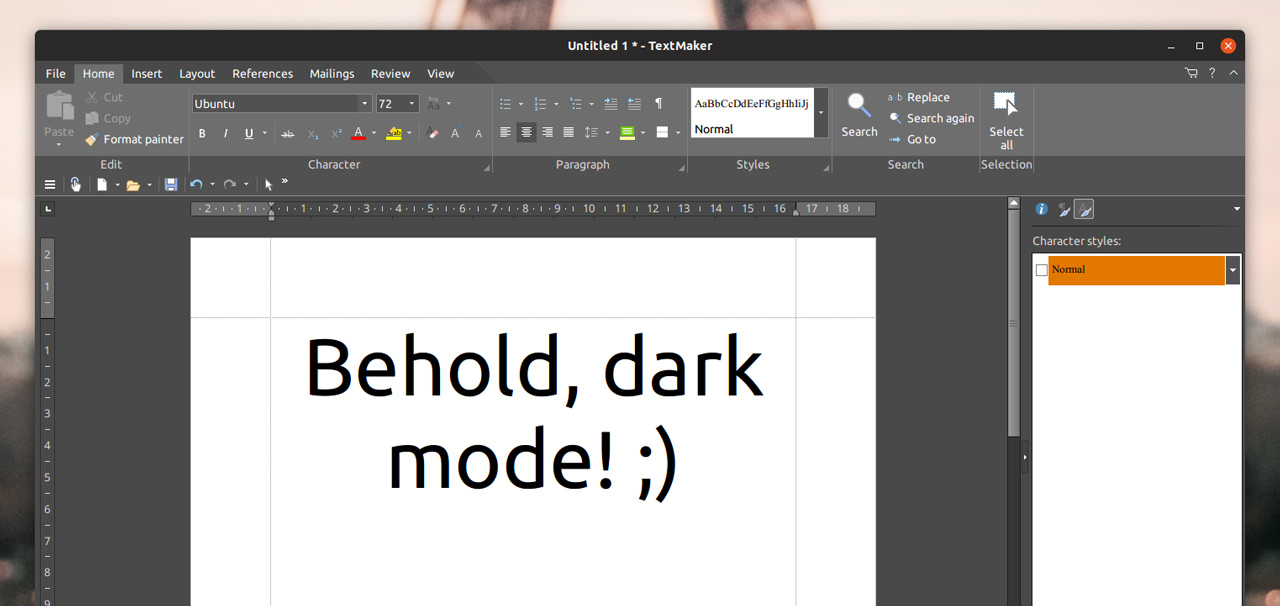Apply the yellow highlight color

click(x=394, y=133)
